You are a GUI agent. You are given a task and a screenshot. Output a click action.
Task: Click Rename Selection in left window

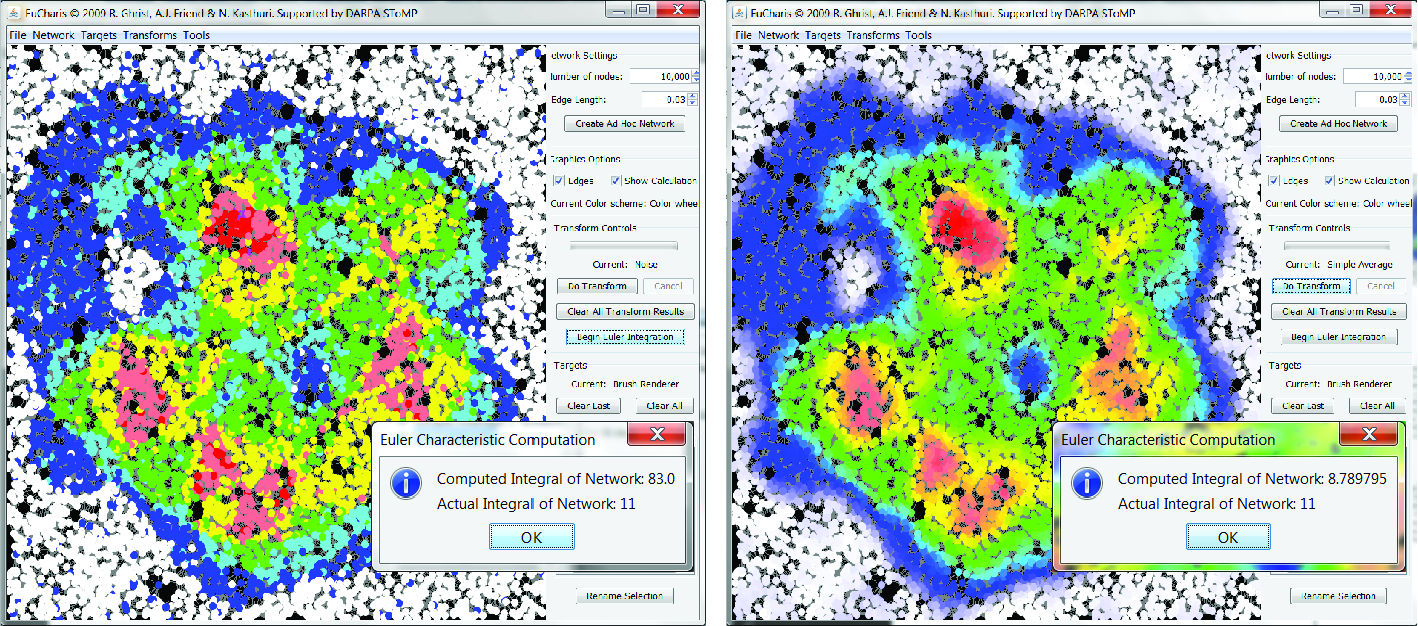click(625, 595)
